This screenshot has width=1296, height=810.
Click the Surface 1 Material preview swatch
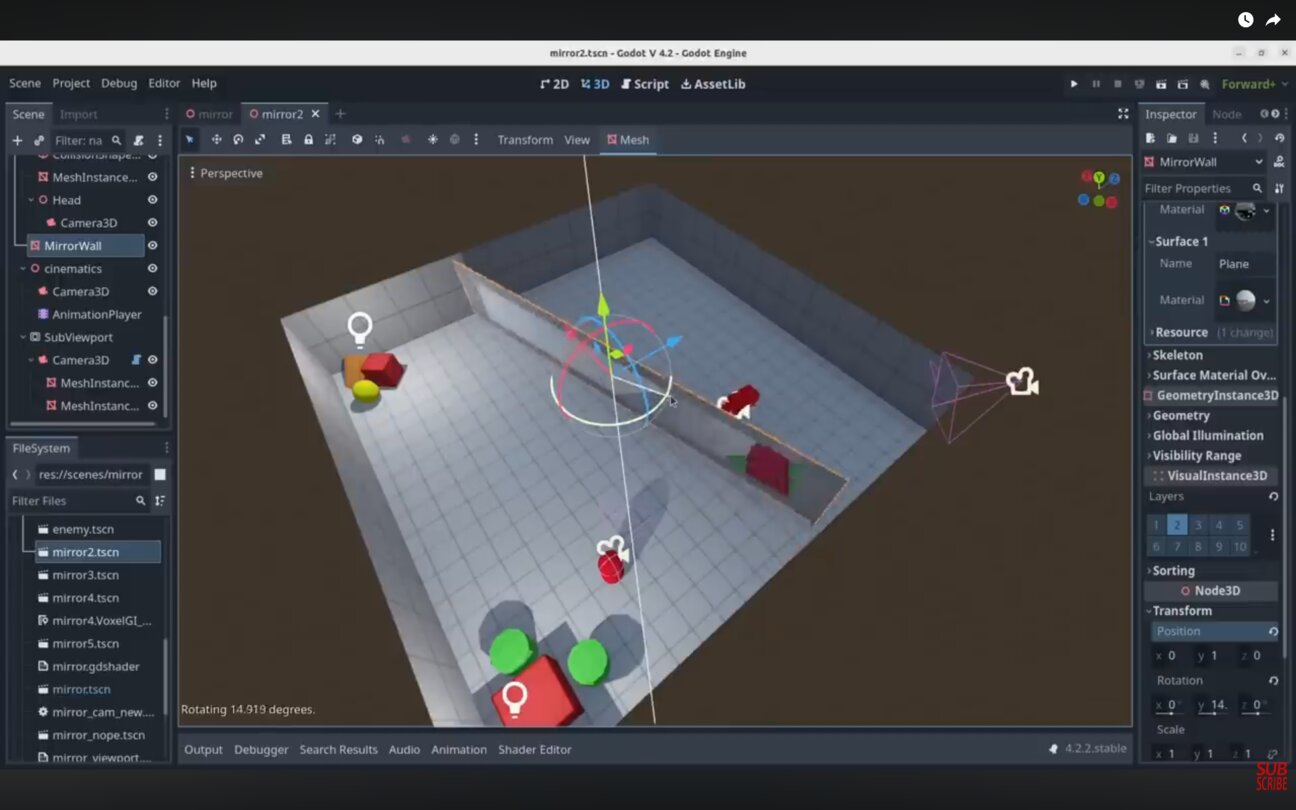[x=1246, y=300]
